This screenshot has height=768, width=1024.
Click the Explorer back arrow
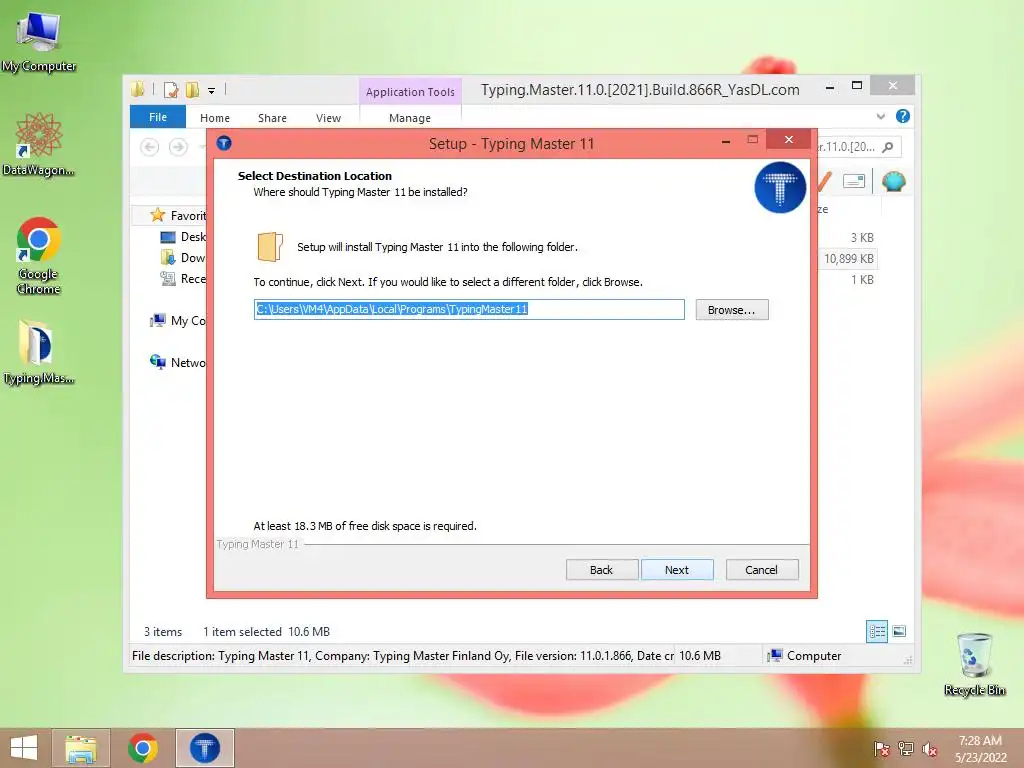click(x=150, y=147)
